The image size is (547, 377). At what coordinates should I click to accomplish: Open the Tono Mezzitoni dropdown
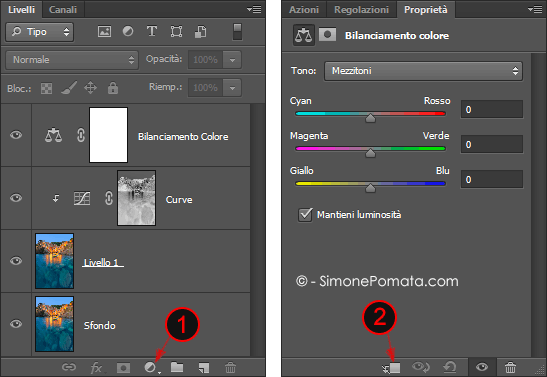coord(423,71)
